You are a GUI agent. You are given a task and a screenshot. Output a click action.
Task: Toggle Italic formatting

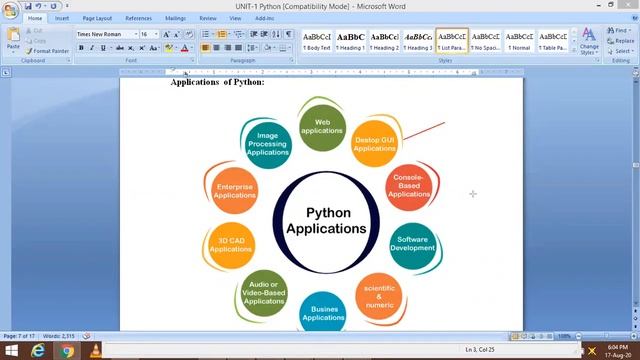coord(92,48)
